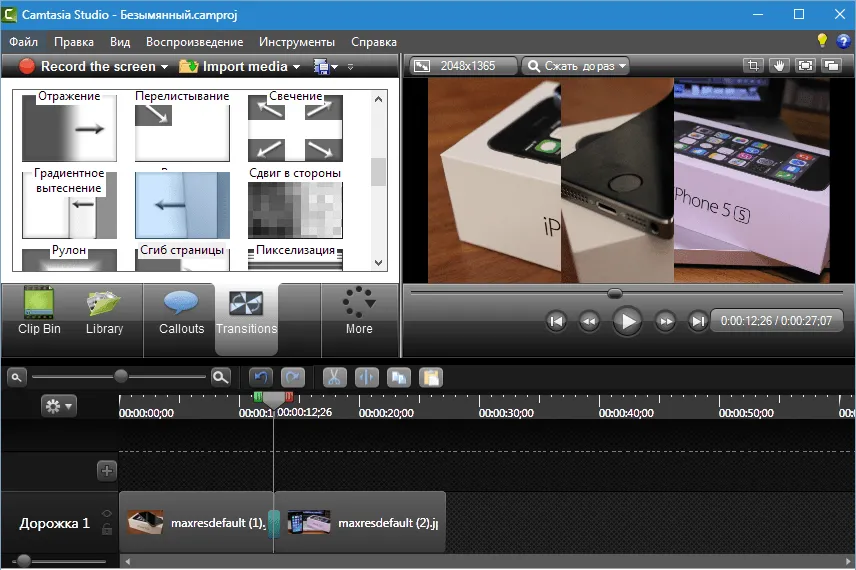Add a new track with plus button

coord(106,471)
